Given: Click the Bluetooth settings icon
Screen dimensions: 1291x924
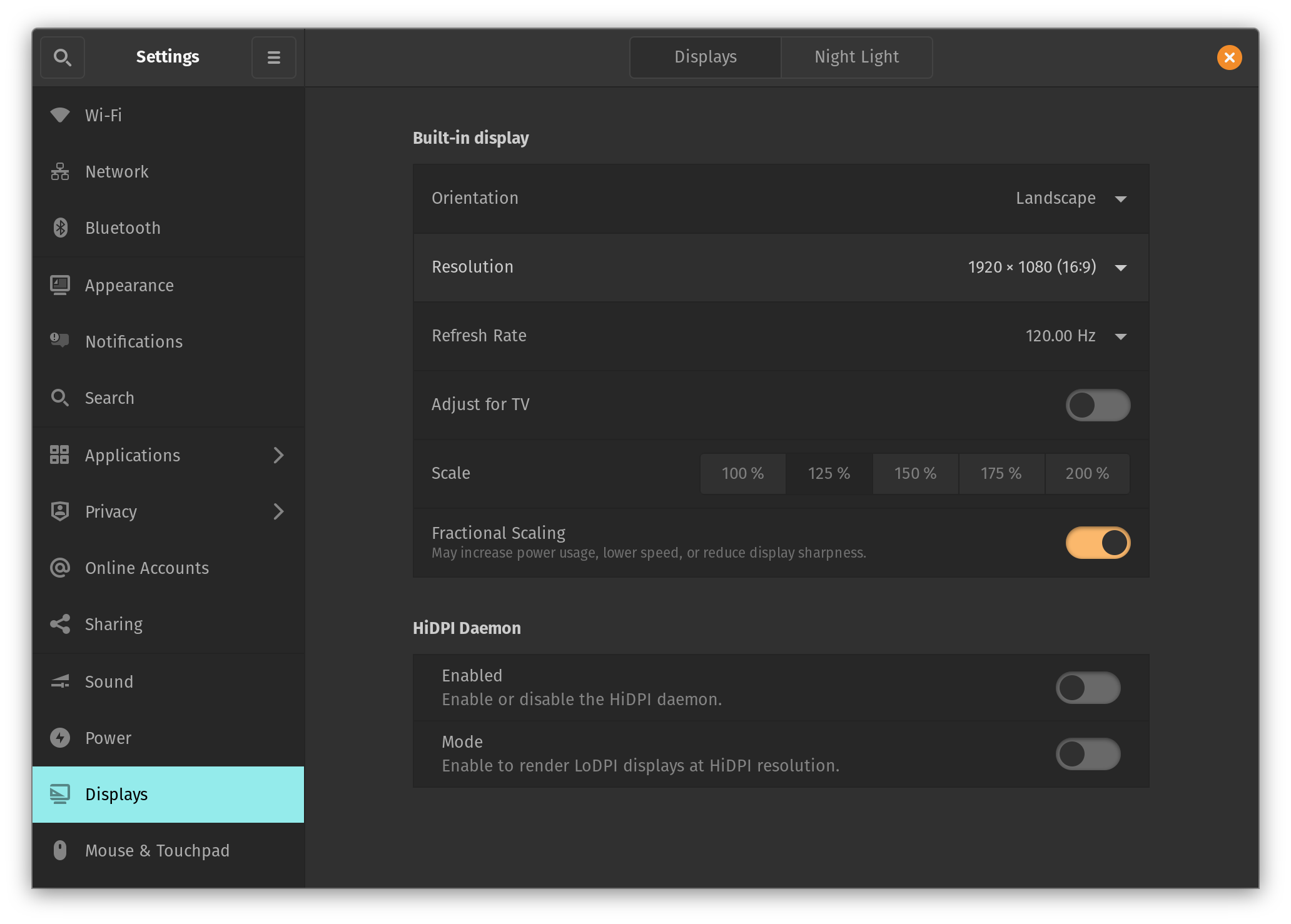Looking at the screenshot, I should point(62,228).
